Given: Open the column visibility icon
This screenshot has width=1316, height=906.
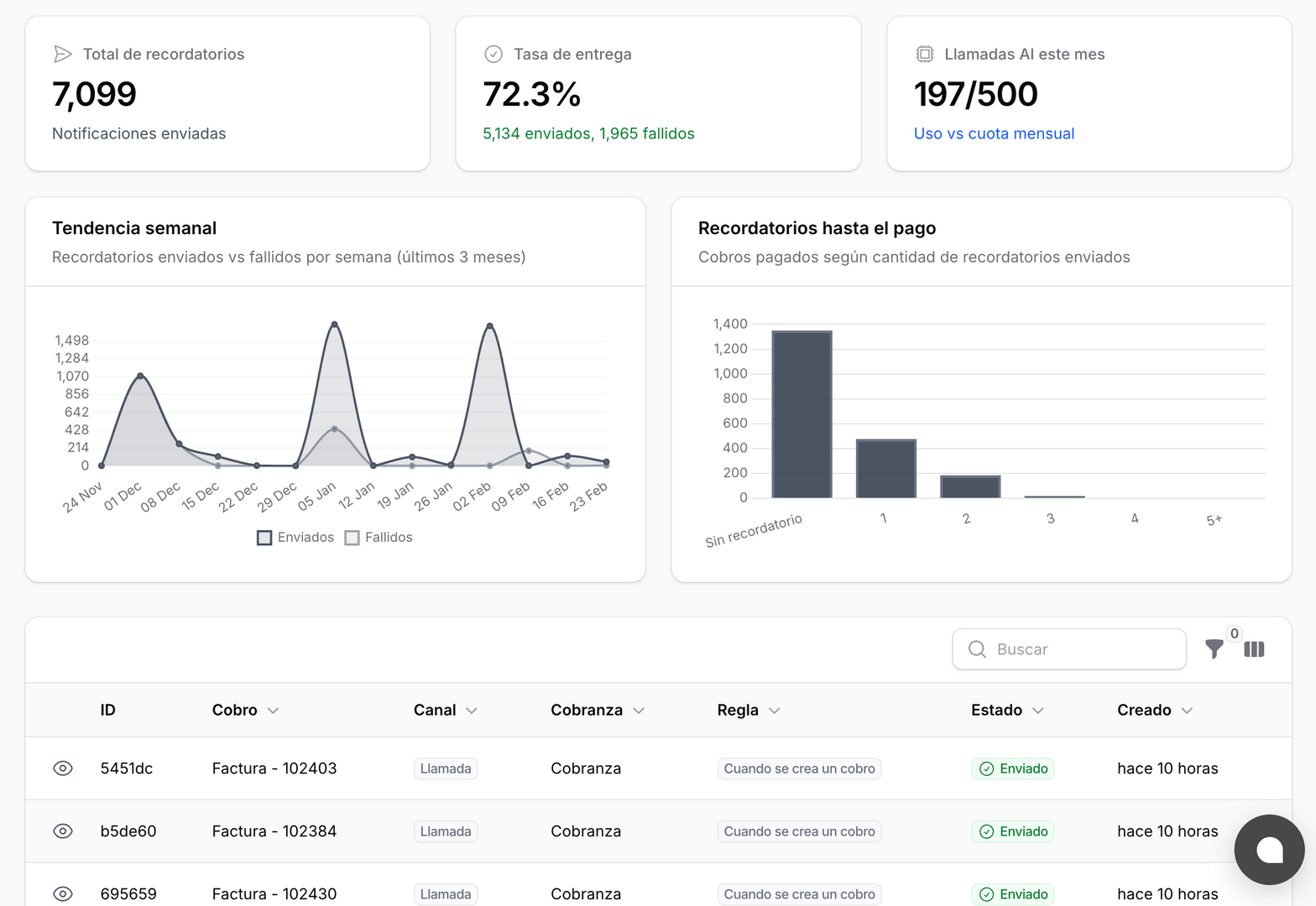Looking at the screenshot, I should (1254, 649).
